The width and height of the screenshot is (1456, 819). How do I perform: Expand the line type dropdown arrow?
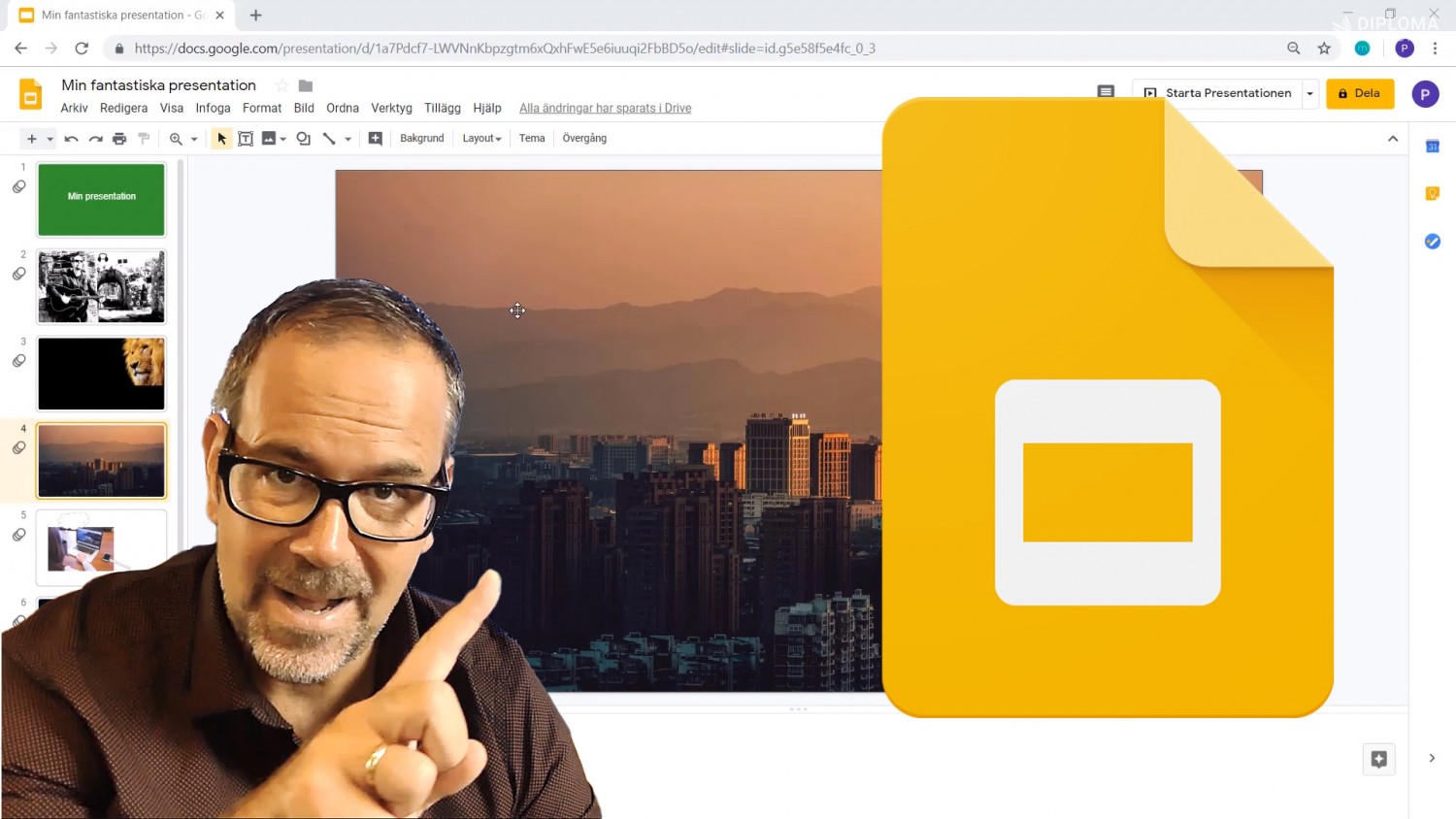coord(347,139)
